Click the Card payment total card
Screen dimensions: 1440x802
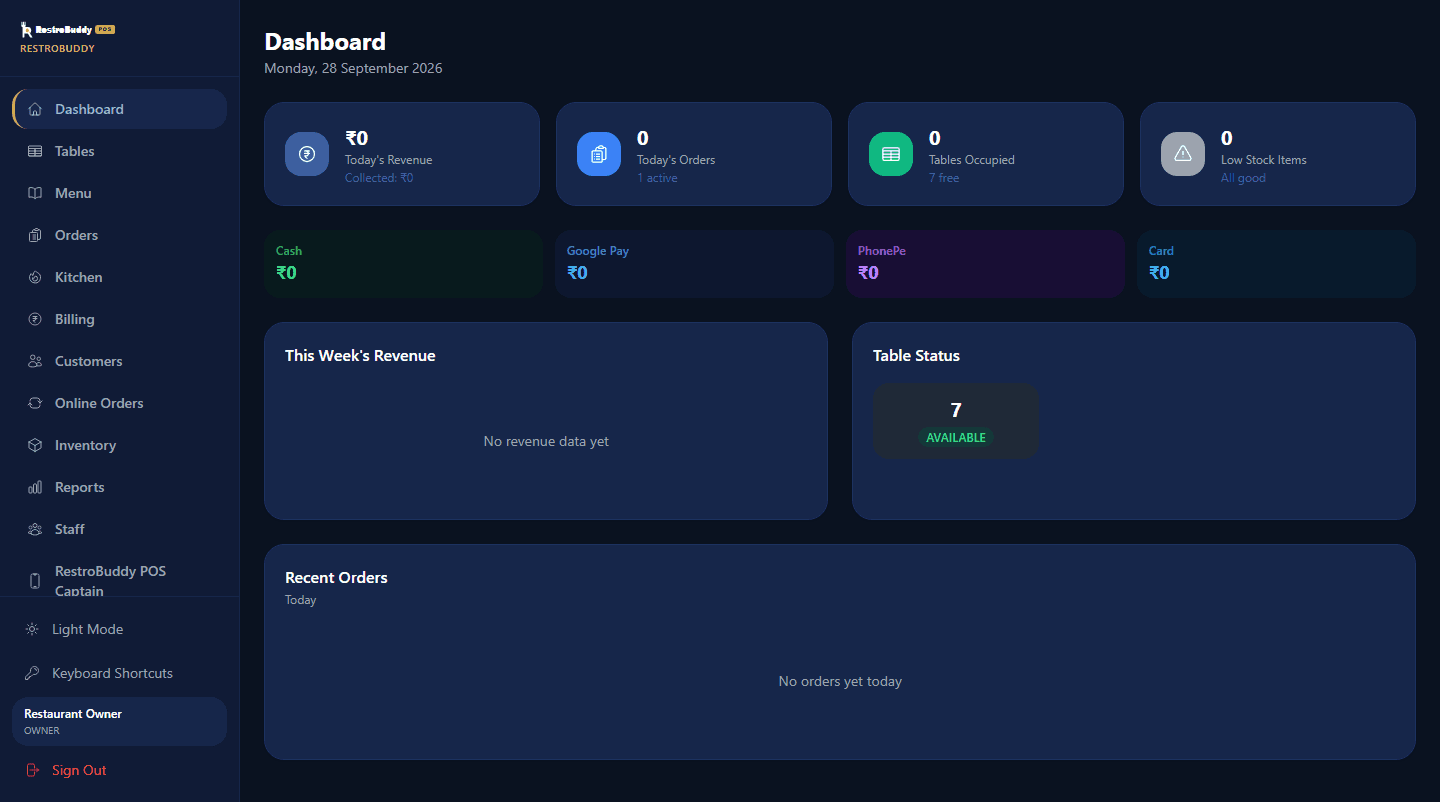[1276, 264]
